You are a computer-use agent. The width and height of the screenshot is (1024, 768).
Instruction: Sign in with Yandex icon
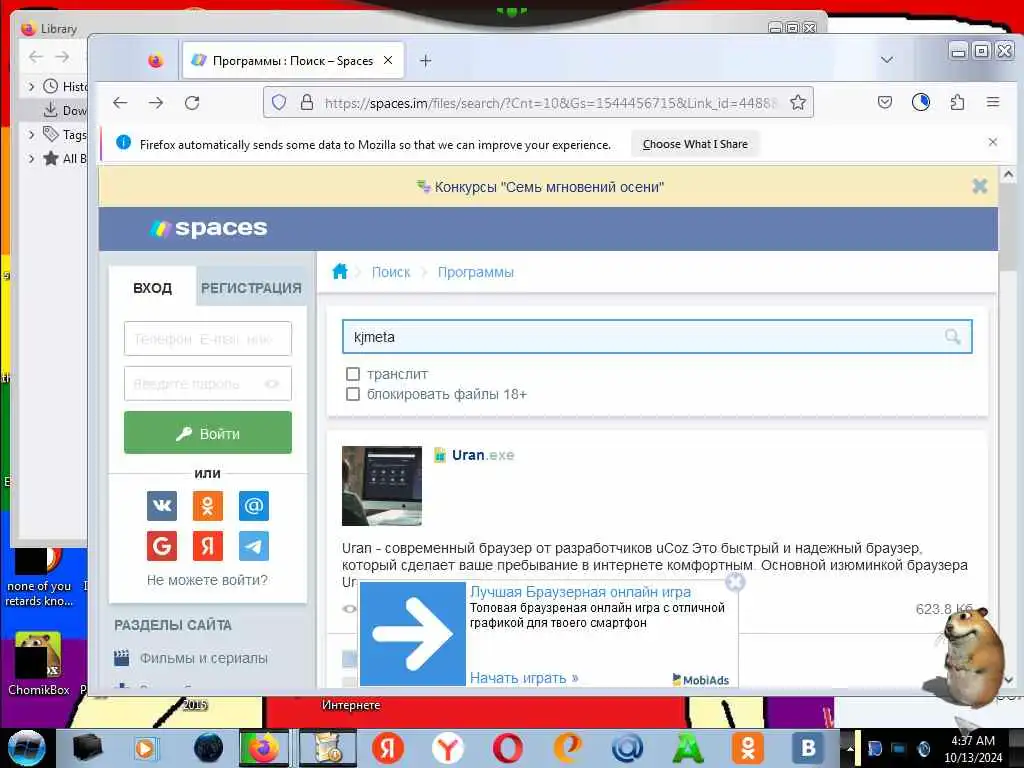pyautogui.click(x=208, y=546)
